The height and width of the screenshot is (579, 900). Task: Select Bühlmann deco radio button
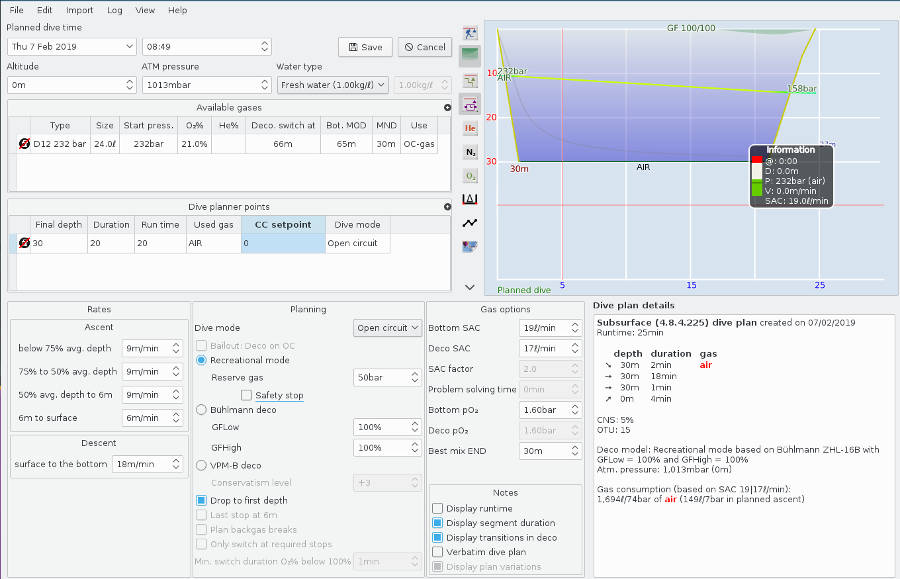pos(201,409)
